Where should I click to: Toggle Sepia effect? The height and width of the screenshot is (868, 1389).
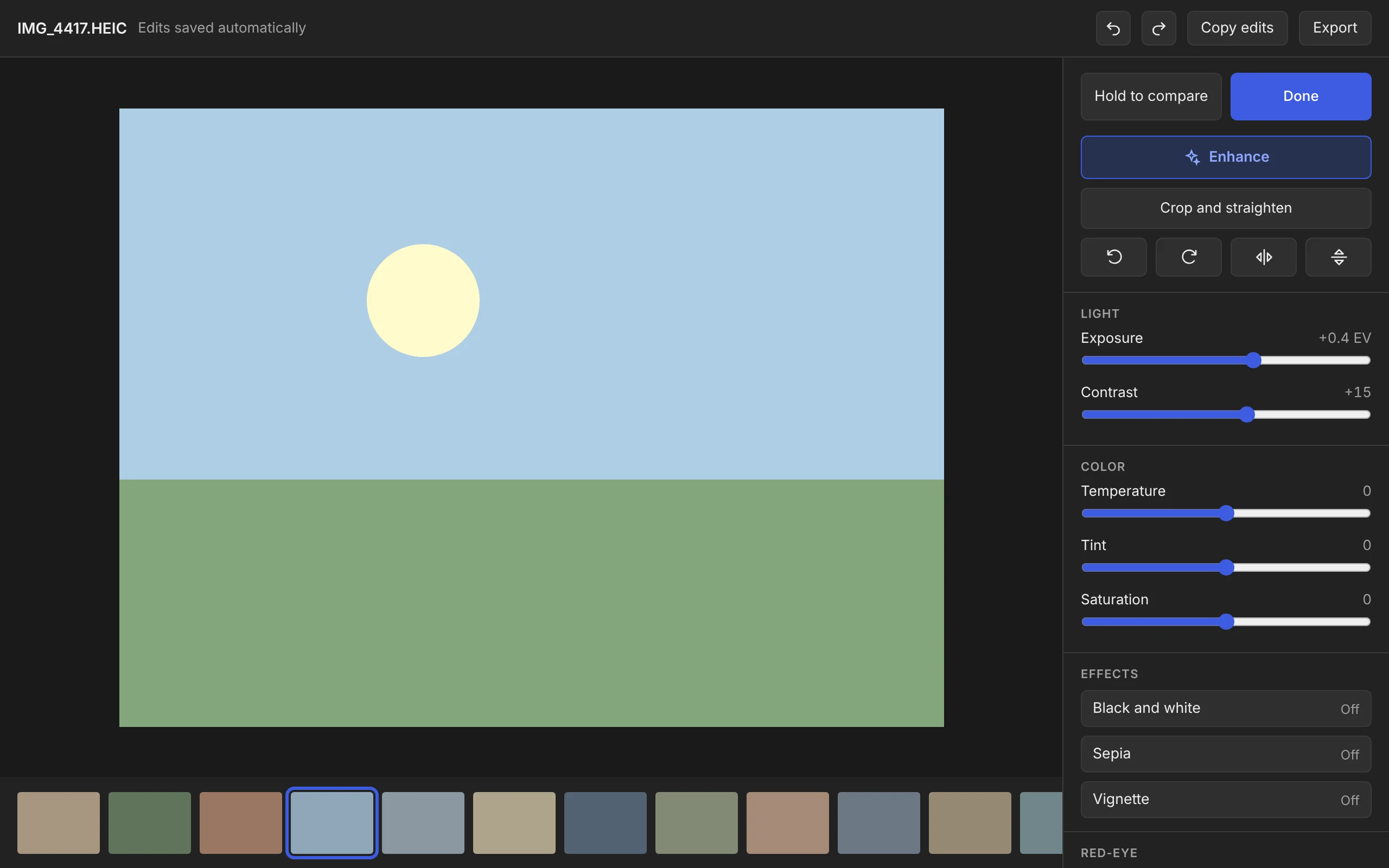(x=1226, y=754)
